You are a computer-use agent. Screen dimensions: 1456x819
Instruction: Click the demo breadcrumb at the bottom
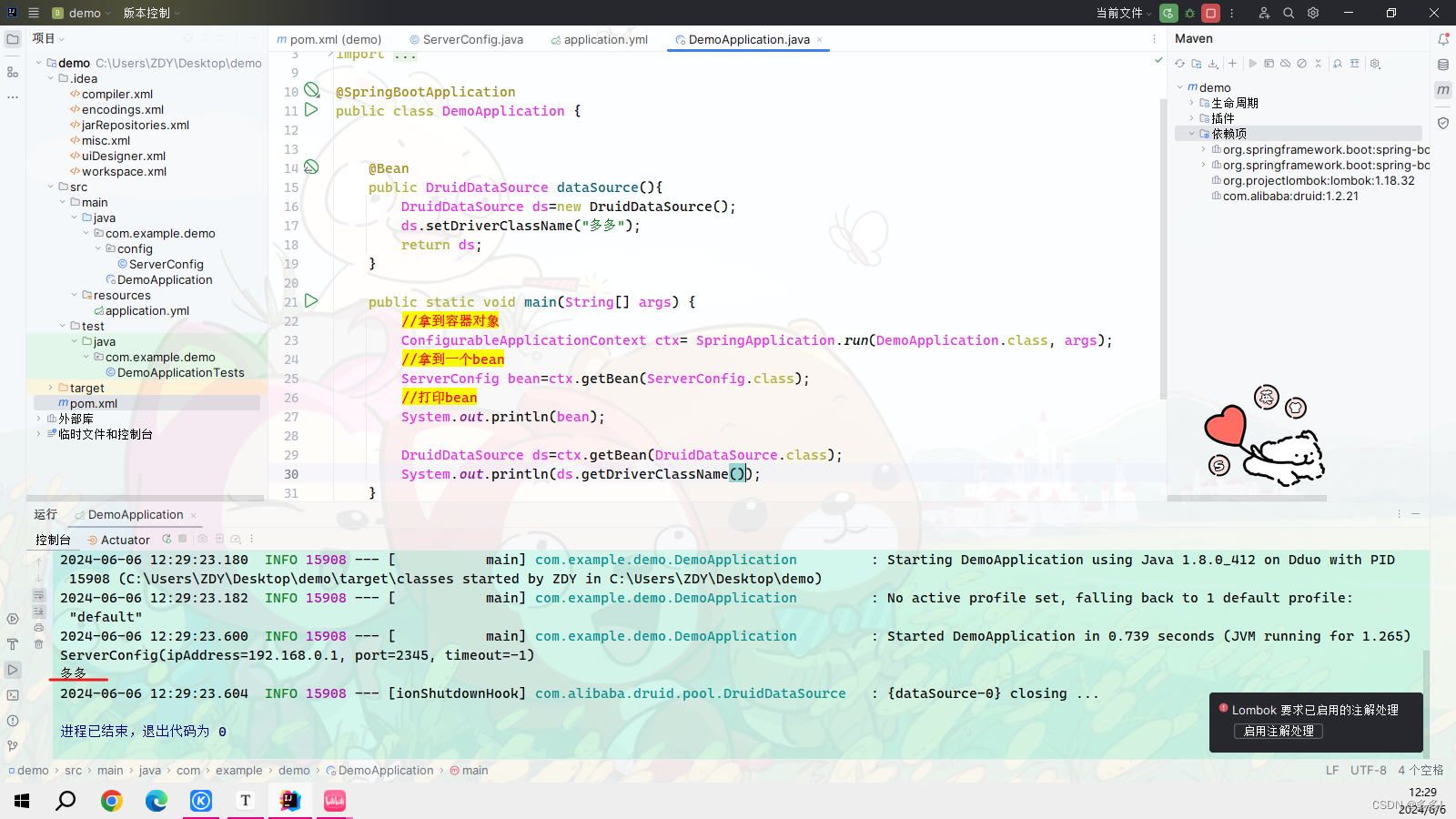tap(33, 770)
